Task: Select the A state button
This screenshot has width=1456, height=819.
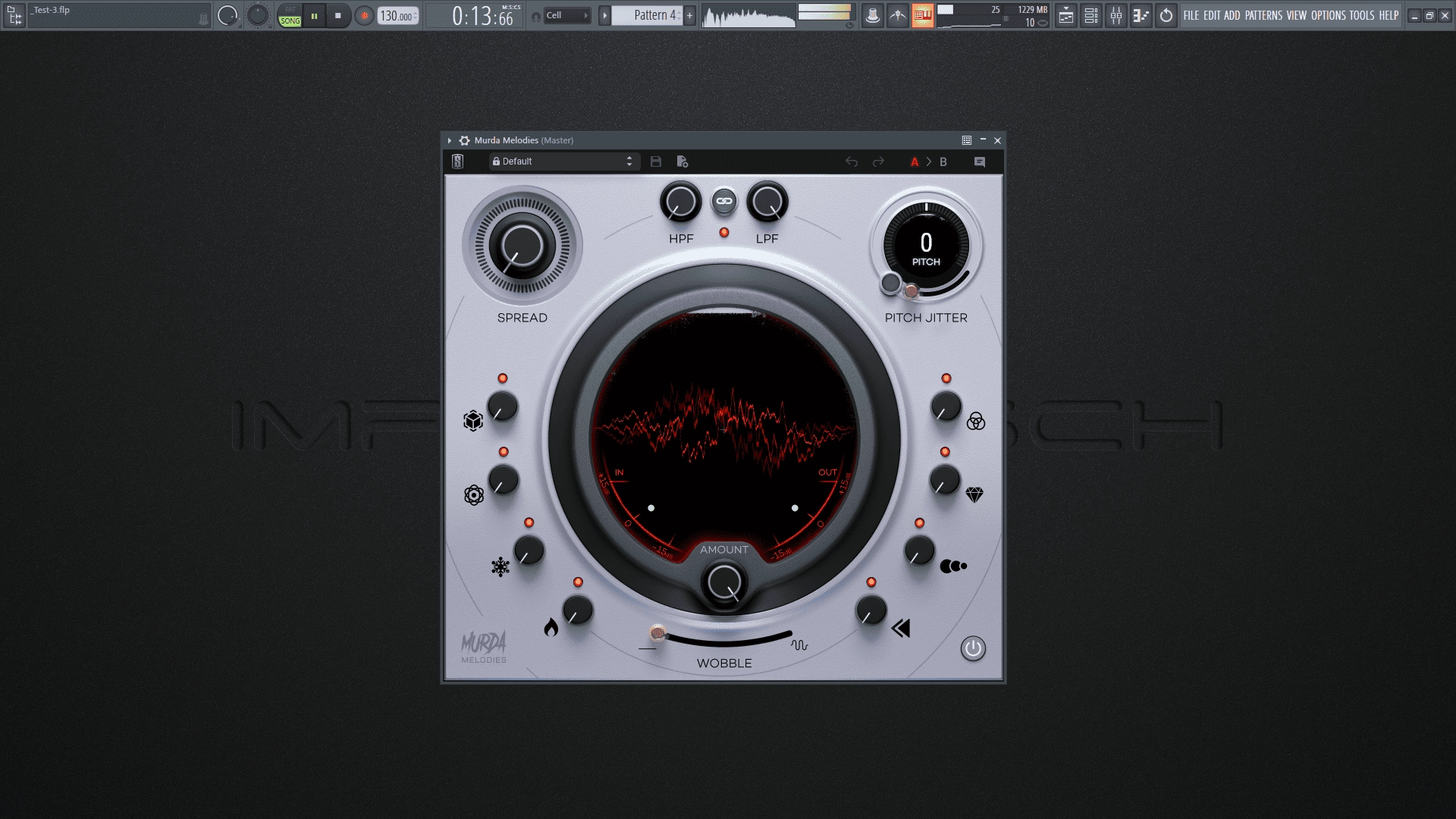Action: pos(915,162)
